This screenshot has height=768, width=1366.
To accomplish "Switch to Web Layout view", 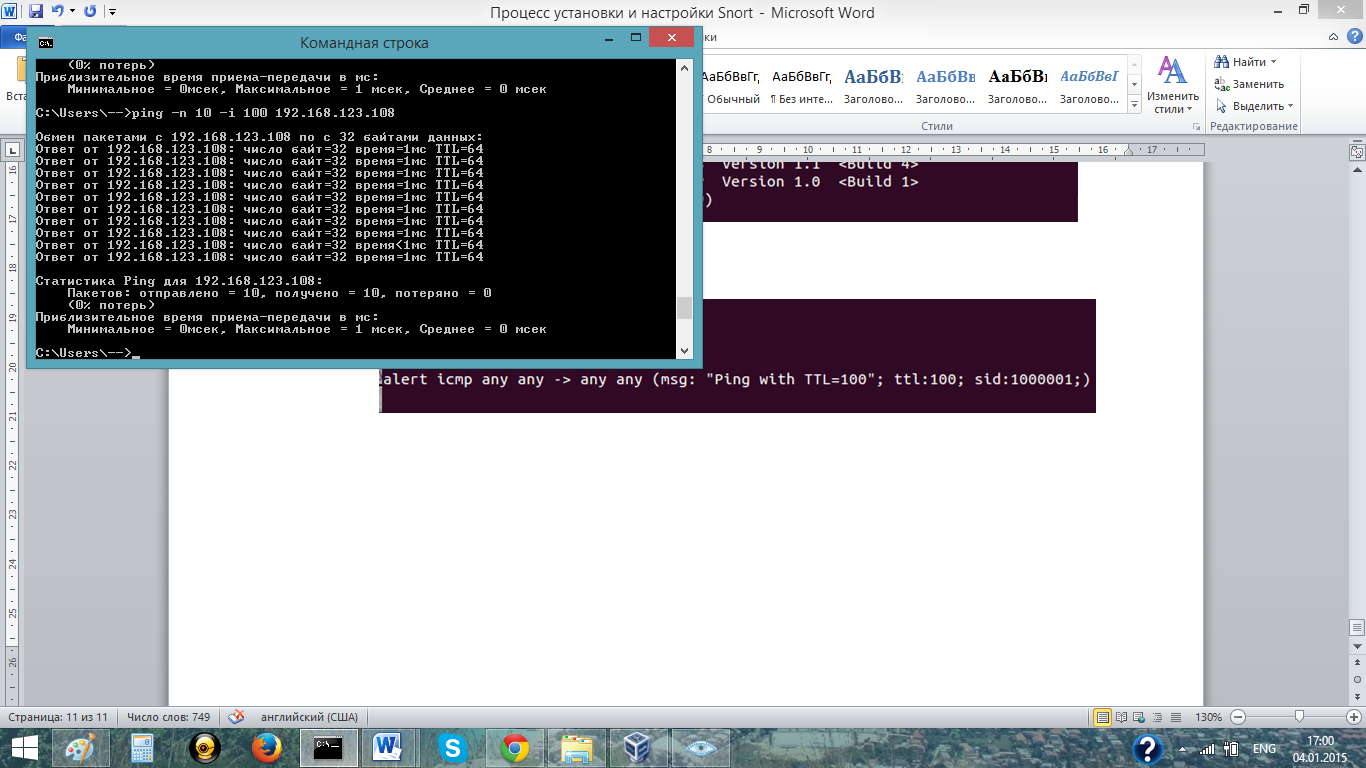I will coord(1141,717).
